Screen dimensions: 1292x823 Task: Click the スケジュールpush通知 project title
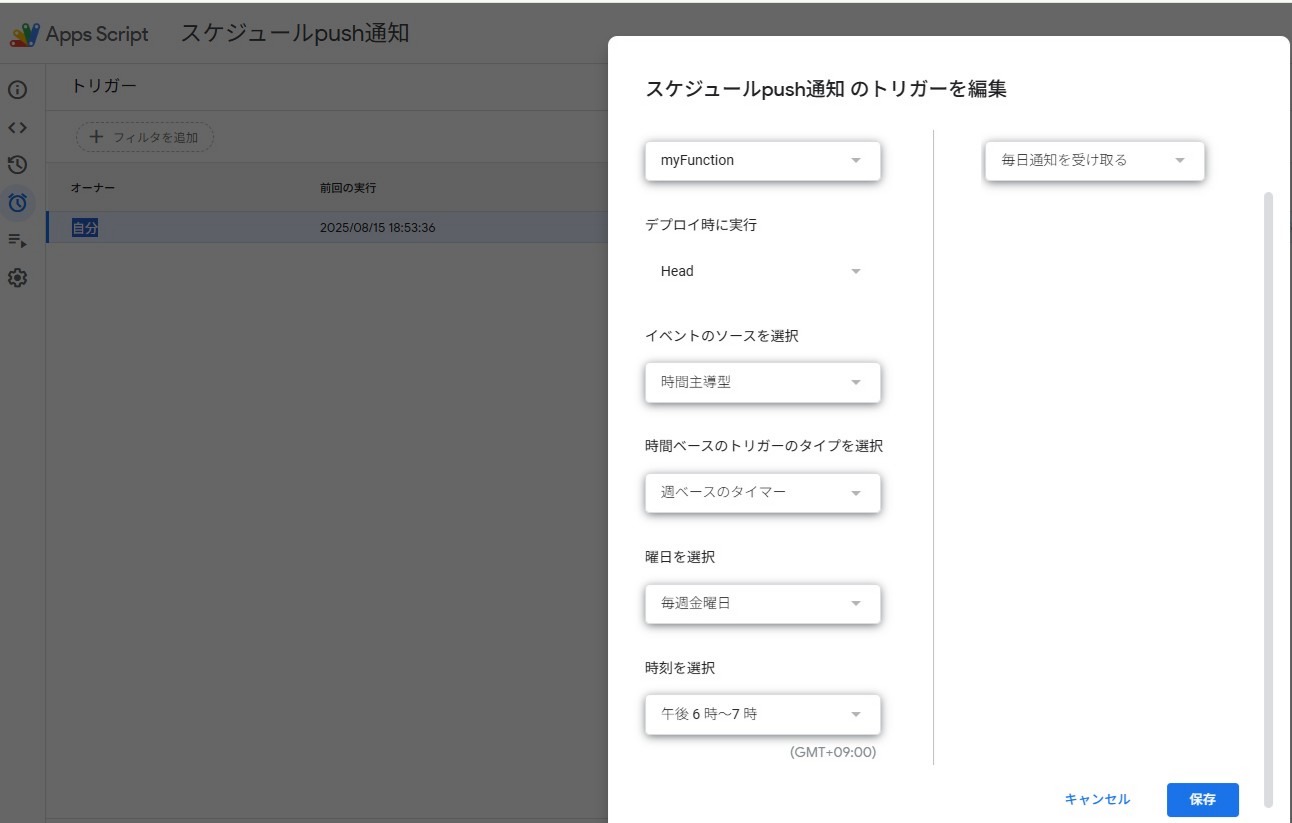(294, 33)
